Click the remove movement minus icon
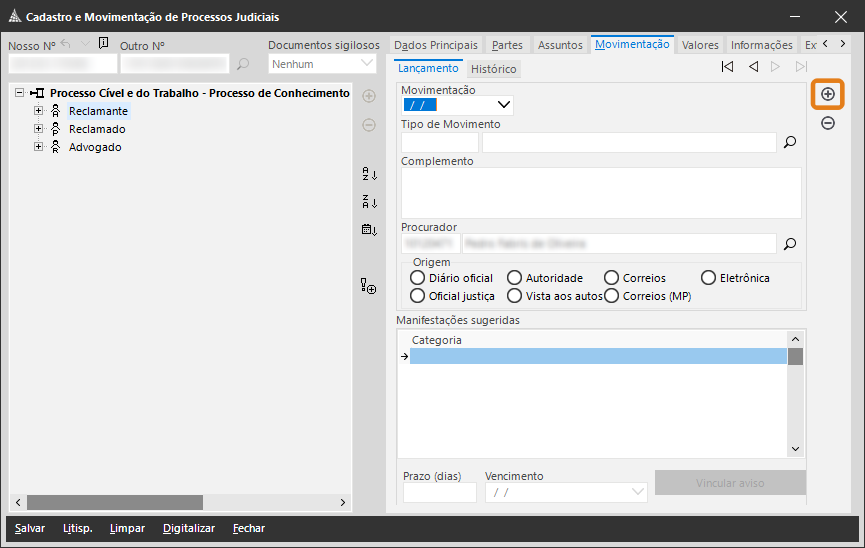This screenshot has height=548, width=865. click(827, 123)
